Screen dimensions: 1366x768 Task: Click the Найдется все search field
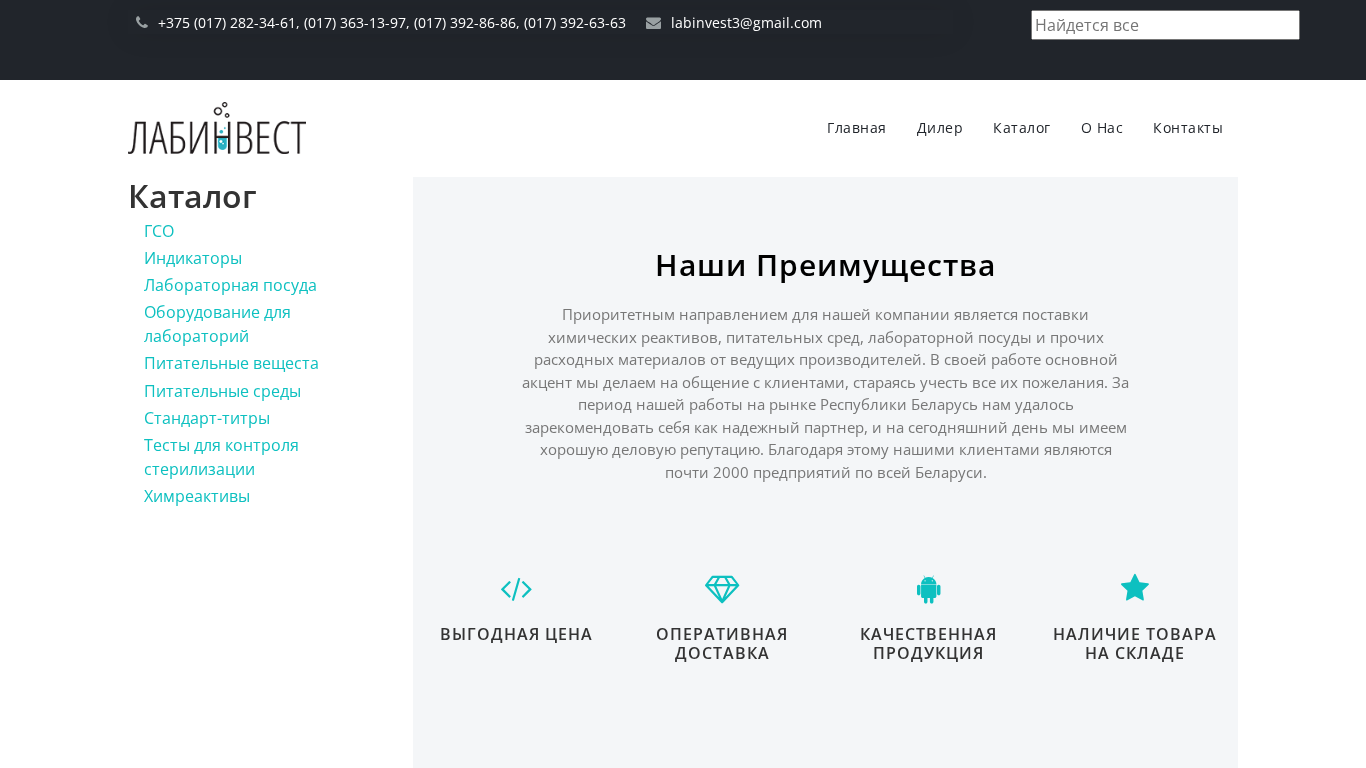click(x=1165, y=25)
